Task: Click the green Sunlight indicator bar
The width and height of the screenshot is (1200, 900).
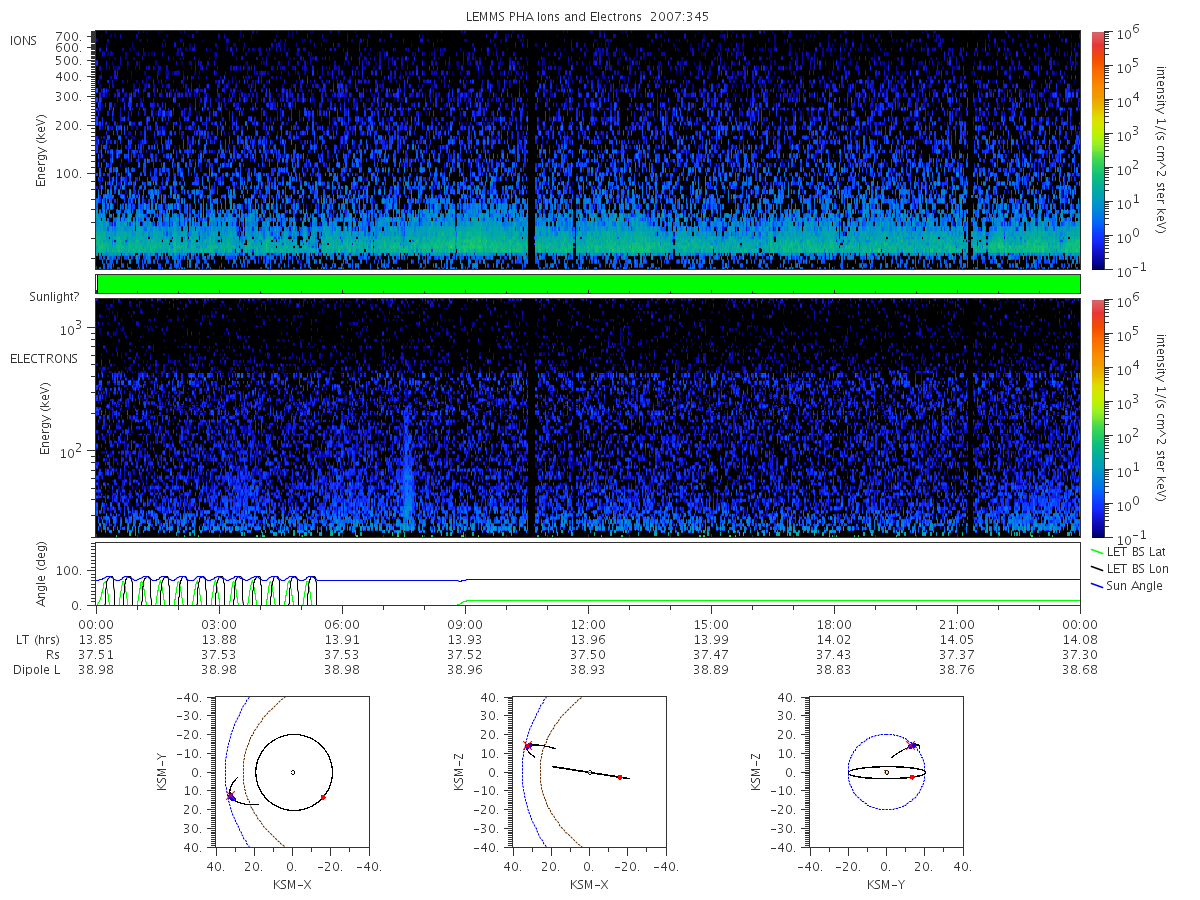Action: pos(588,284)
